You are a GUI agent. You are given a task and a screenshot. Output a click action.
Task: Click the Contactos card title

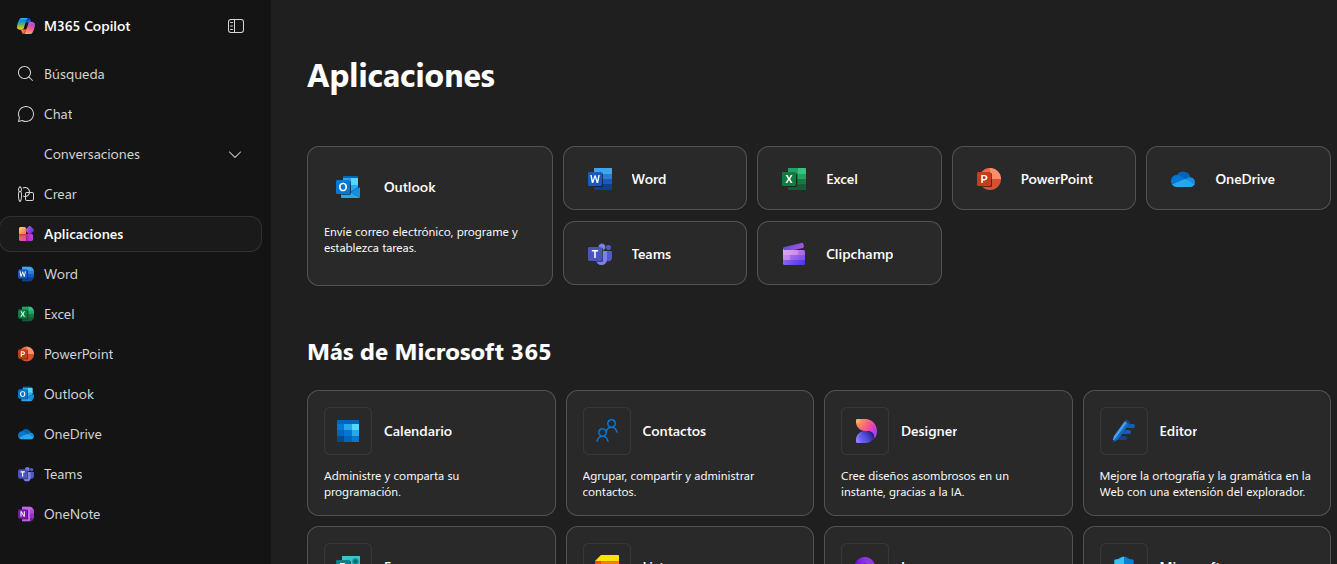pos(674,431)
